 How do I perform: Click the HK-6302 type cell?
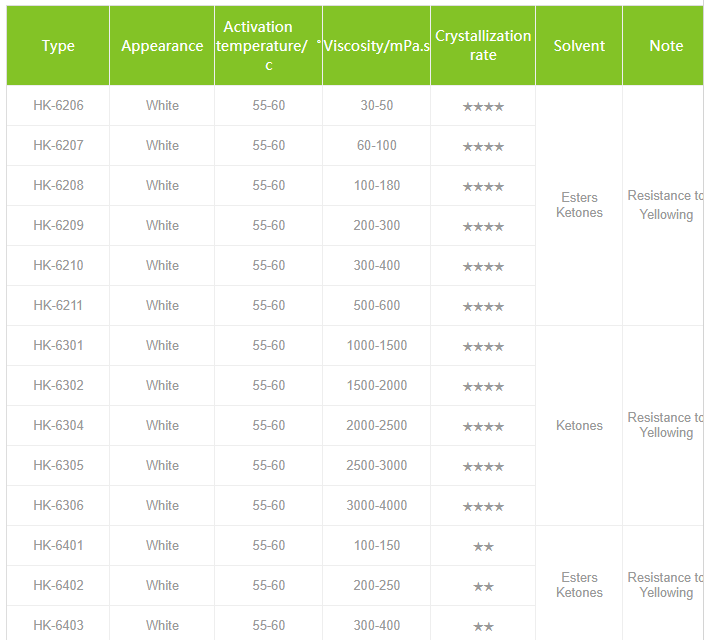coord(58,386)
